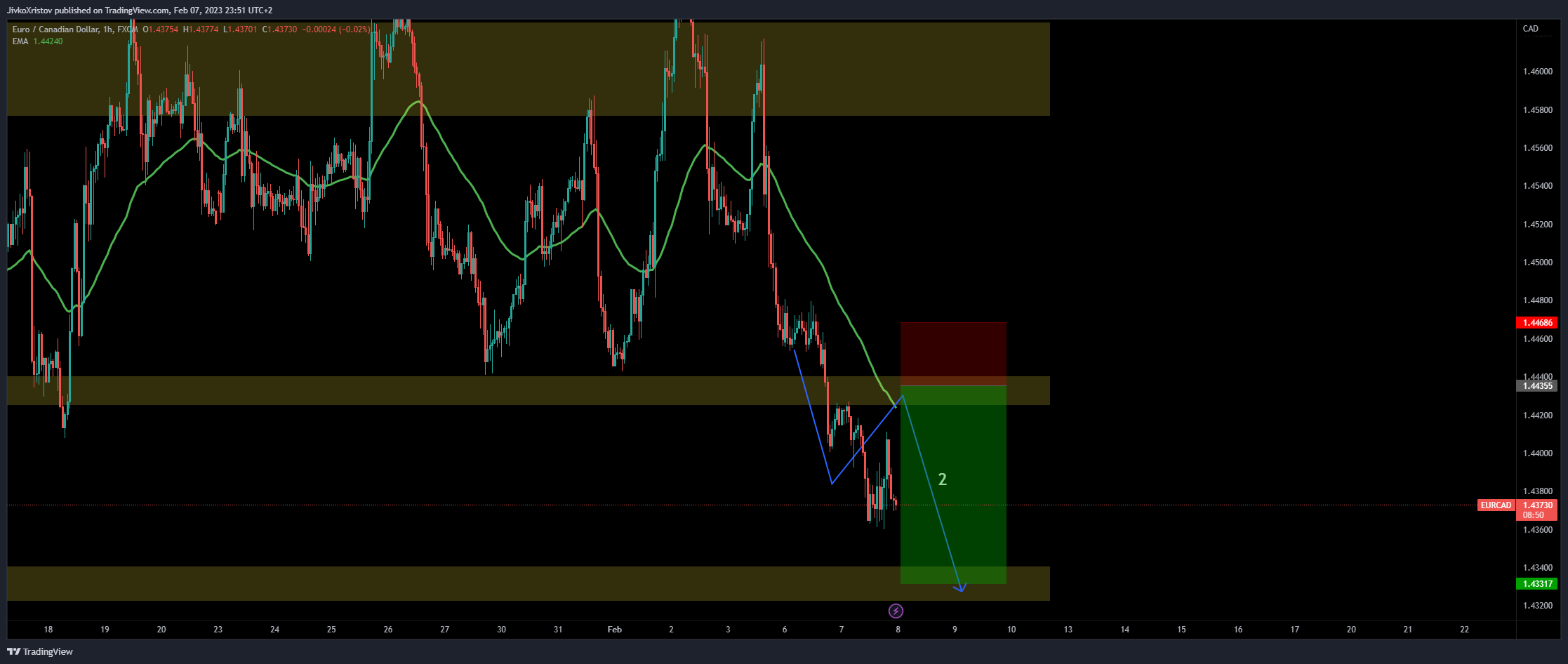The image size is (1568, 664).
Task: Click the 1.45000 price axis label
Action: (x=1538, y=263)
